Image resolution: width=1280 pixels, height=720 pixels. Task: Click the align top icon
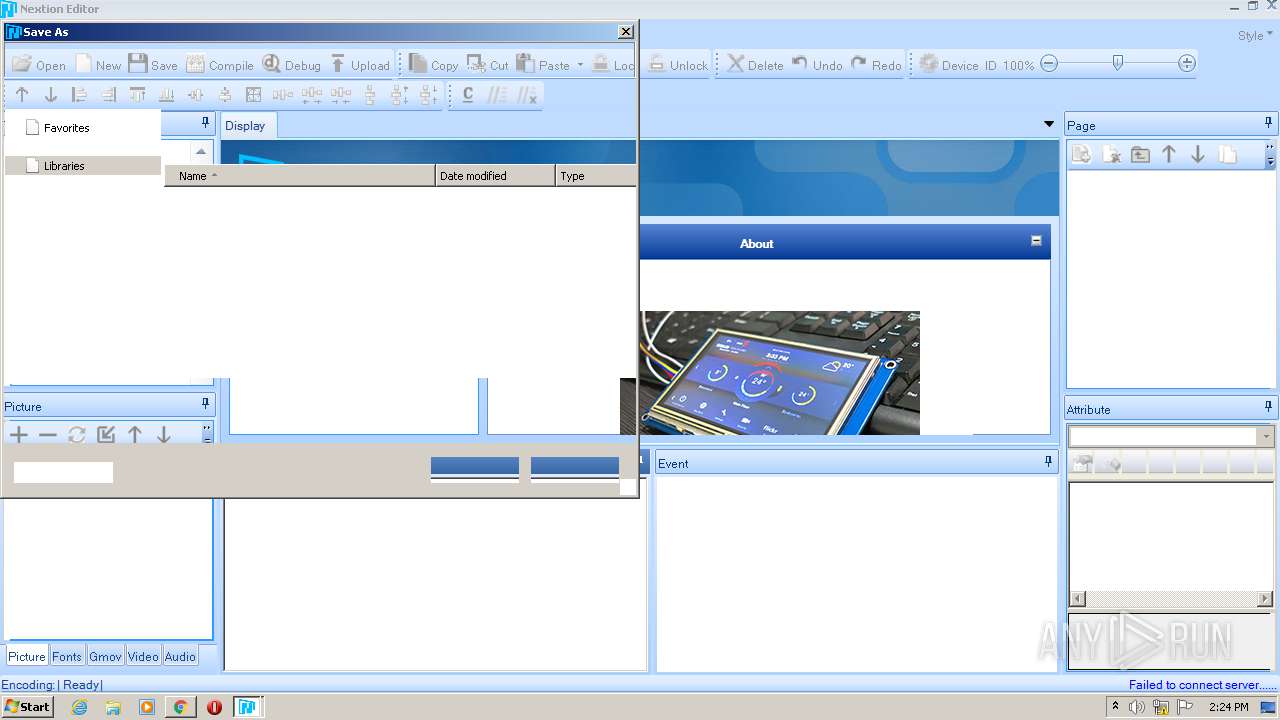(137, 95)
